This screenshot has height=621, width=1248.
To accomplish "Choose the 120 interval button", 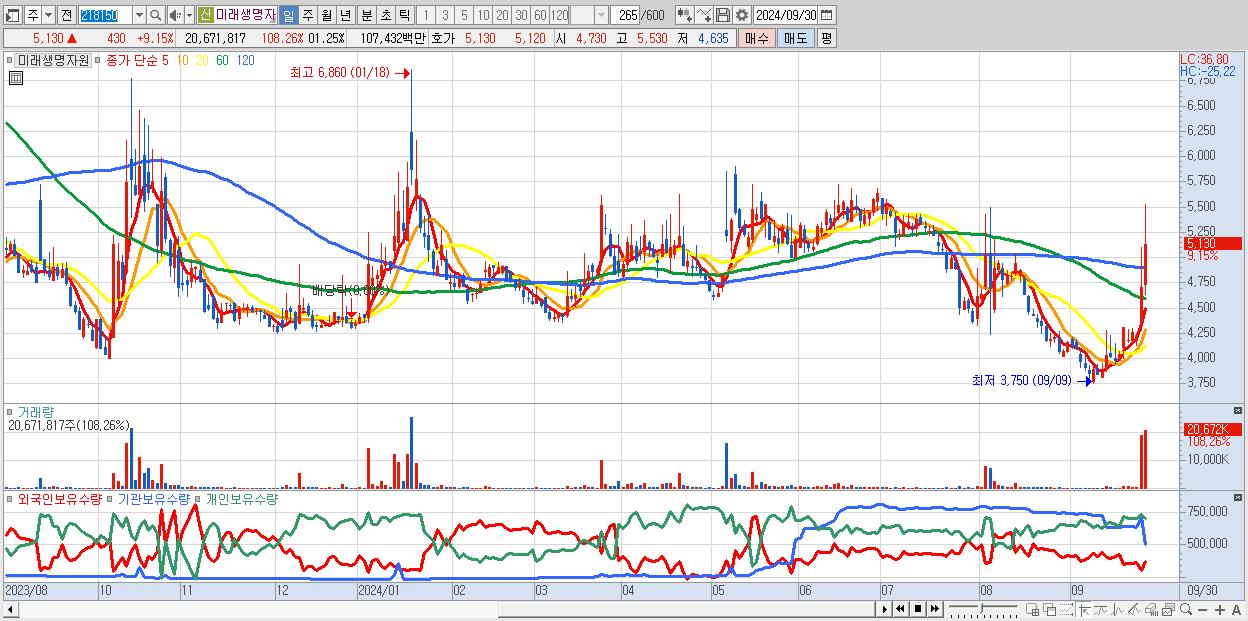I will click(x=560, y=15).
